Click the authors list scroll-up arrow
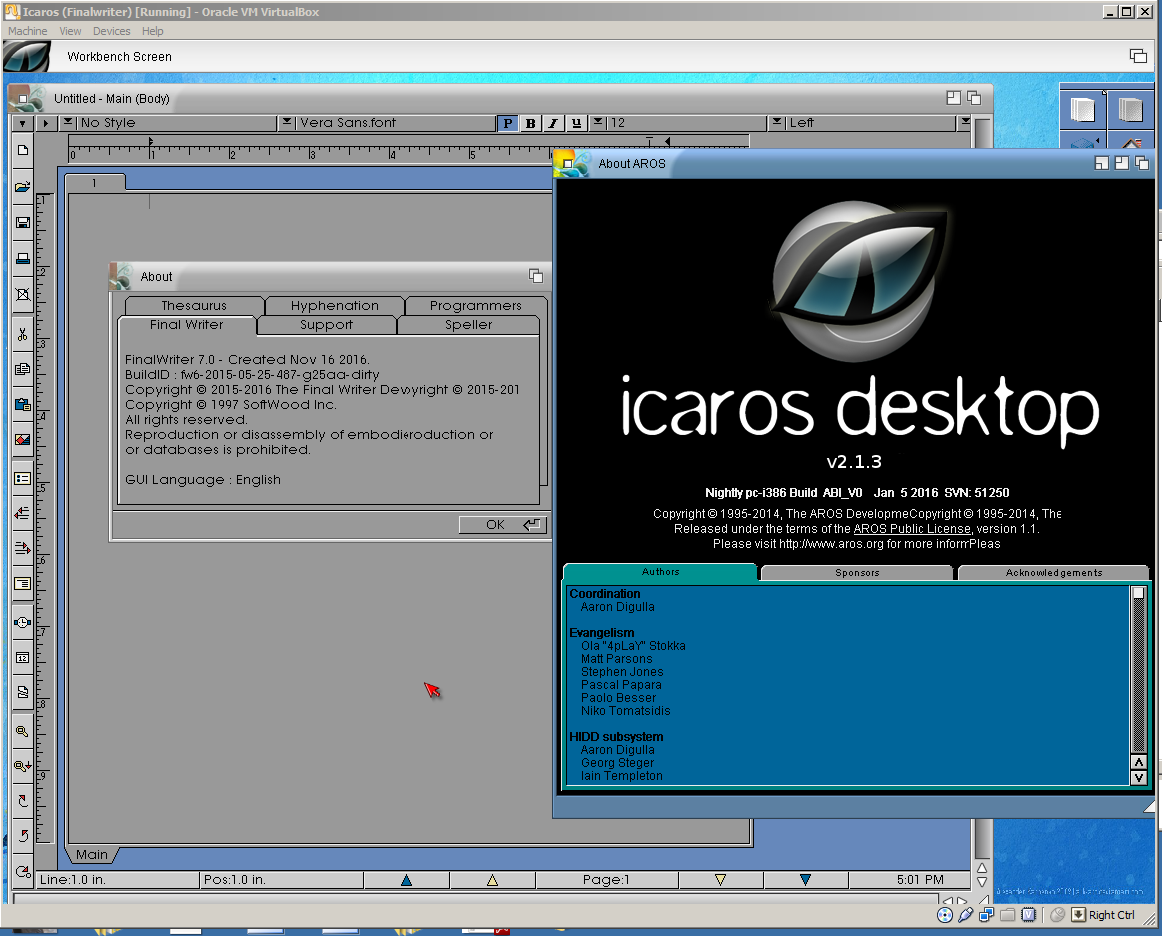The image size is (1162, 936). coord(1138,762)
